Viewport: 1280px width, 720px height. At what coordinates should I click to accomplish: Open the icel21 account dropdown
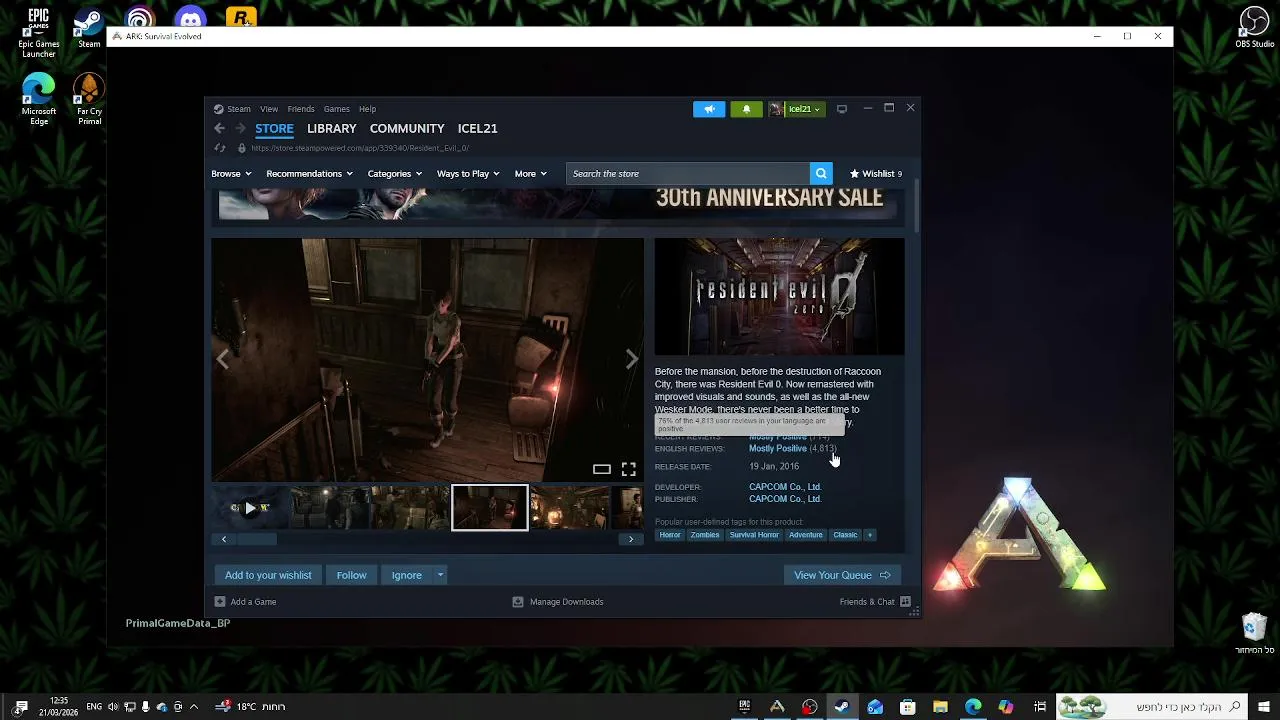tap(796, 109)
